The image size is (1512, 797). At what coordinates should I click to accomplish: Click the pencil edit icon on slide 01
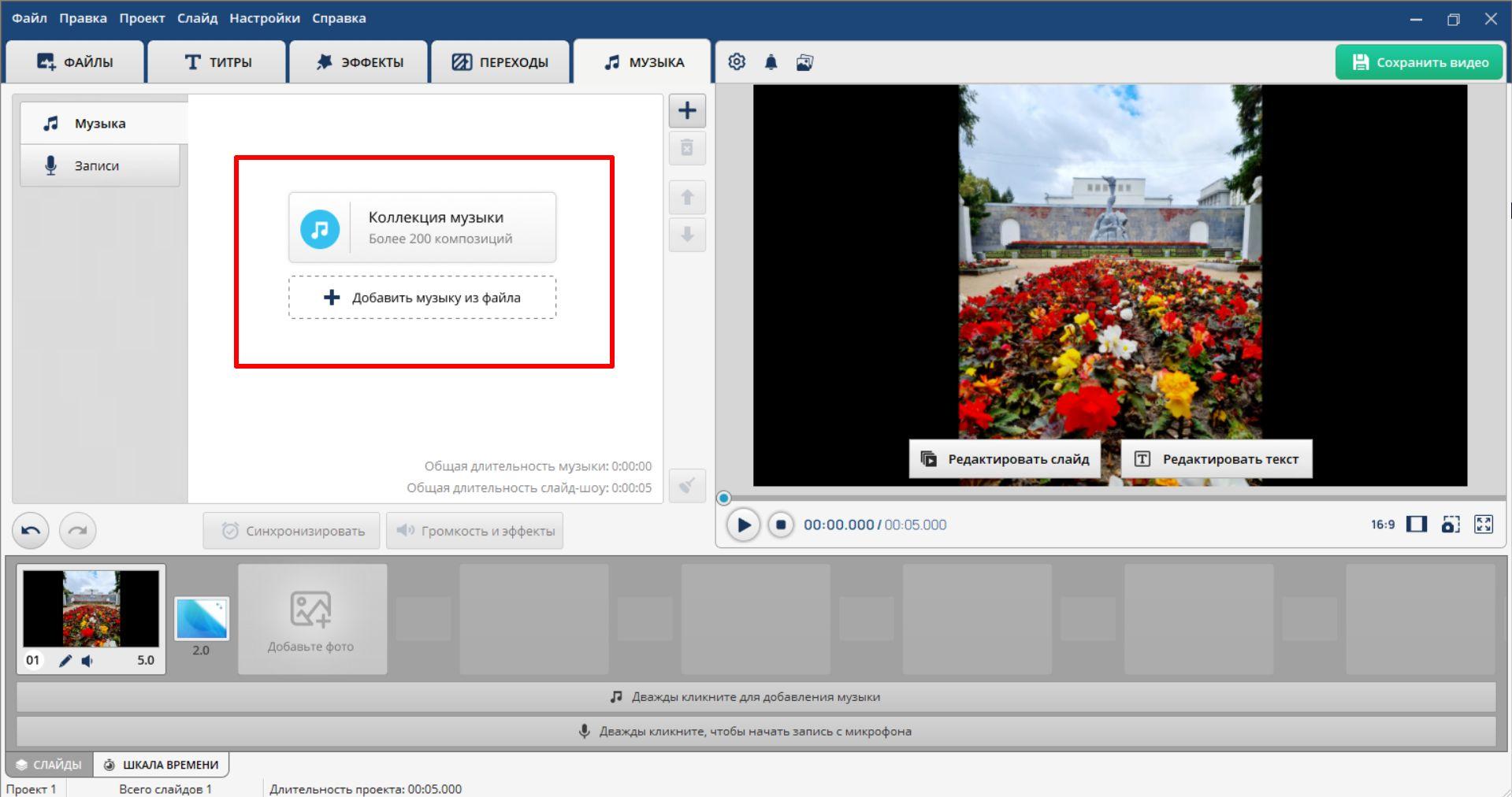tap(65, 661)
